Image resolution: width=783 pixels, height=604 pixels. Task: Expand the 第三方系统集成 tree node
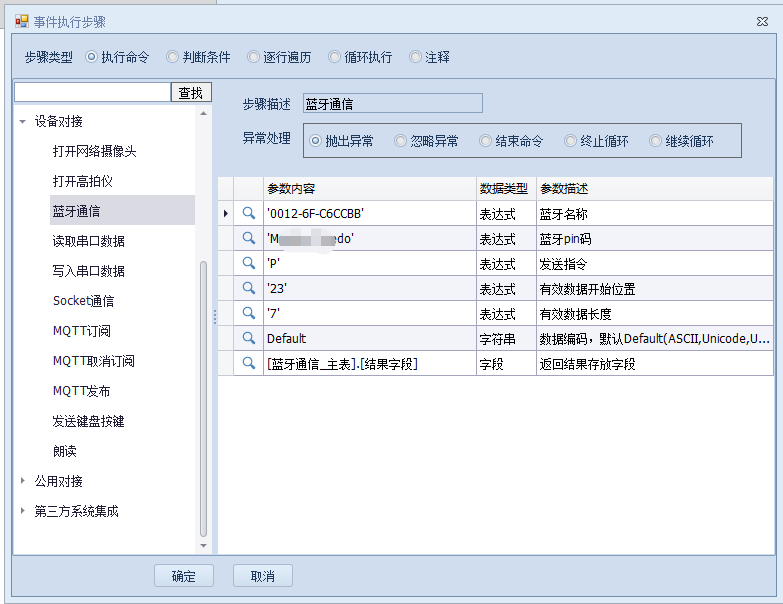tap(23, 511)
